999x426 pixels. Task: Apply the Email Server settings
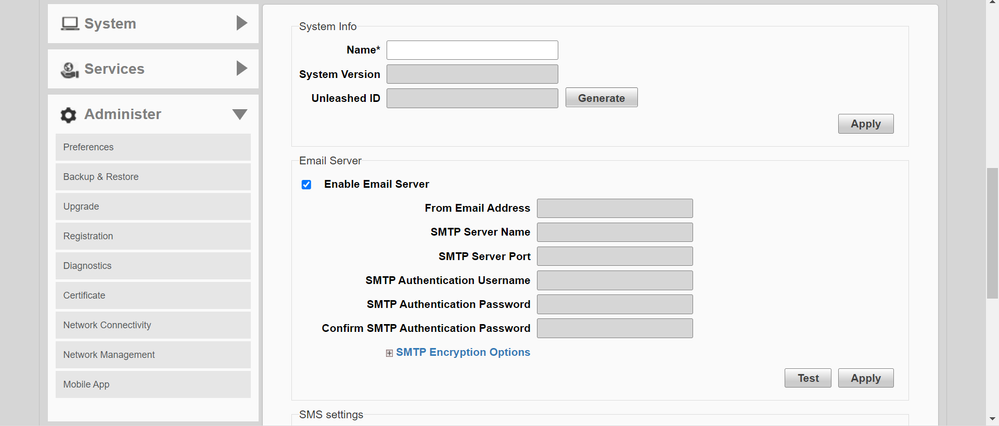pos(865,378)
